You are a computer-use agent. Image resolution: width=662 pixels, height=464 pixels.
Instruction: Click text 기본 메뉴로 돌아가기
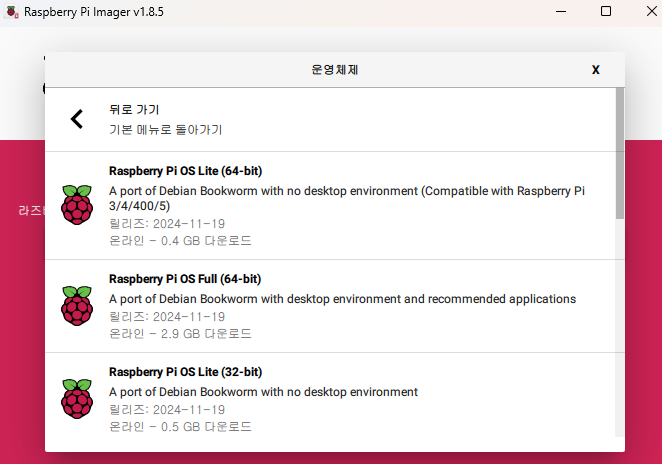(x=166, y=130)
